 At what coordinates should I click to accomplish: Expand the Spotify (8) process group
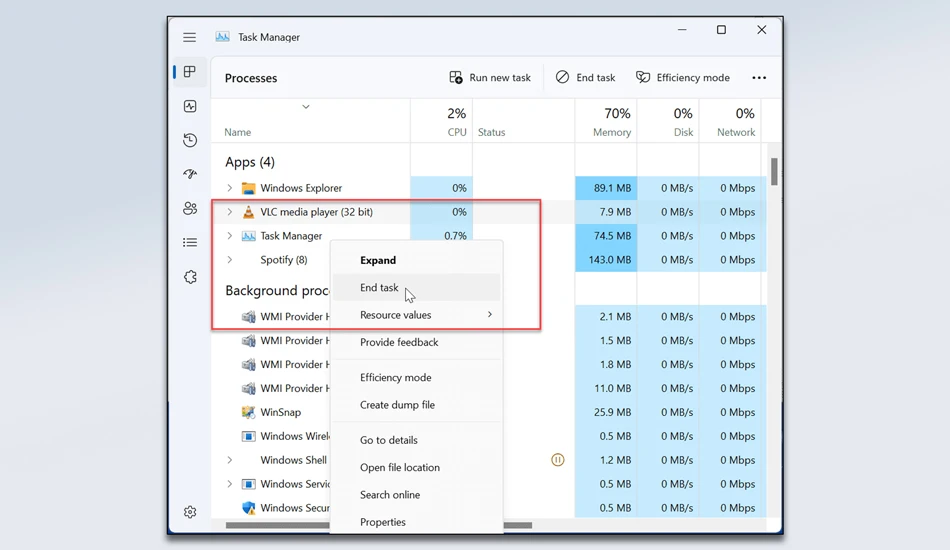[x=230, y=259]
